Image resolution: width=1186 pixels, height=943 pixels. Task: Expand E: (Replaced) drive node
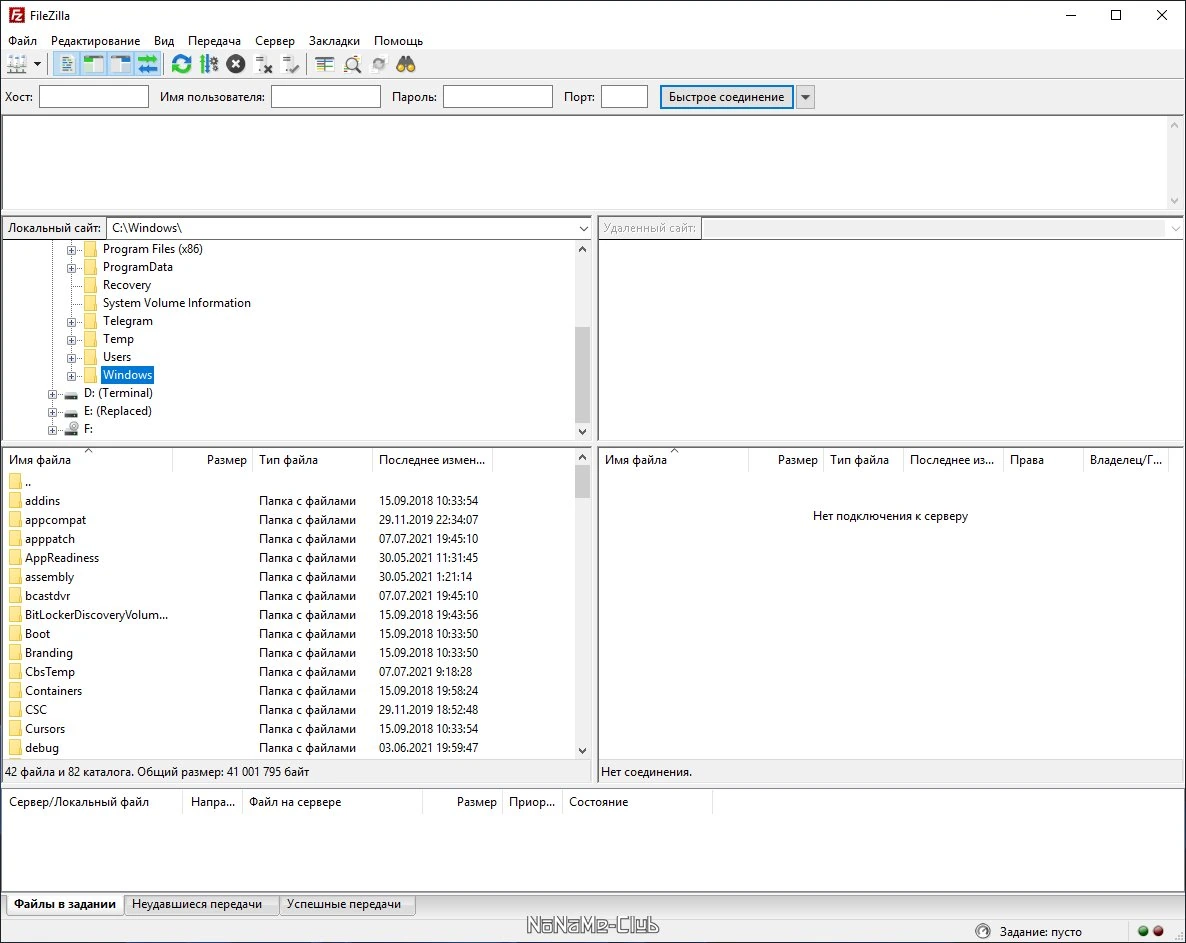pyautogui.click(x=52, y=412)
